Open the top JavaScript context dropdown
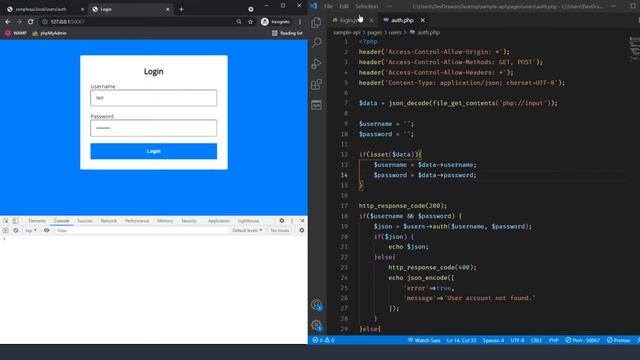The width and height of the screenshot is (640, 360). (31, 230)
